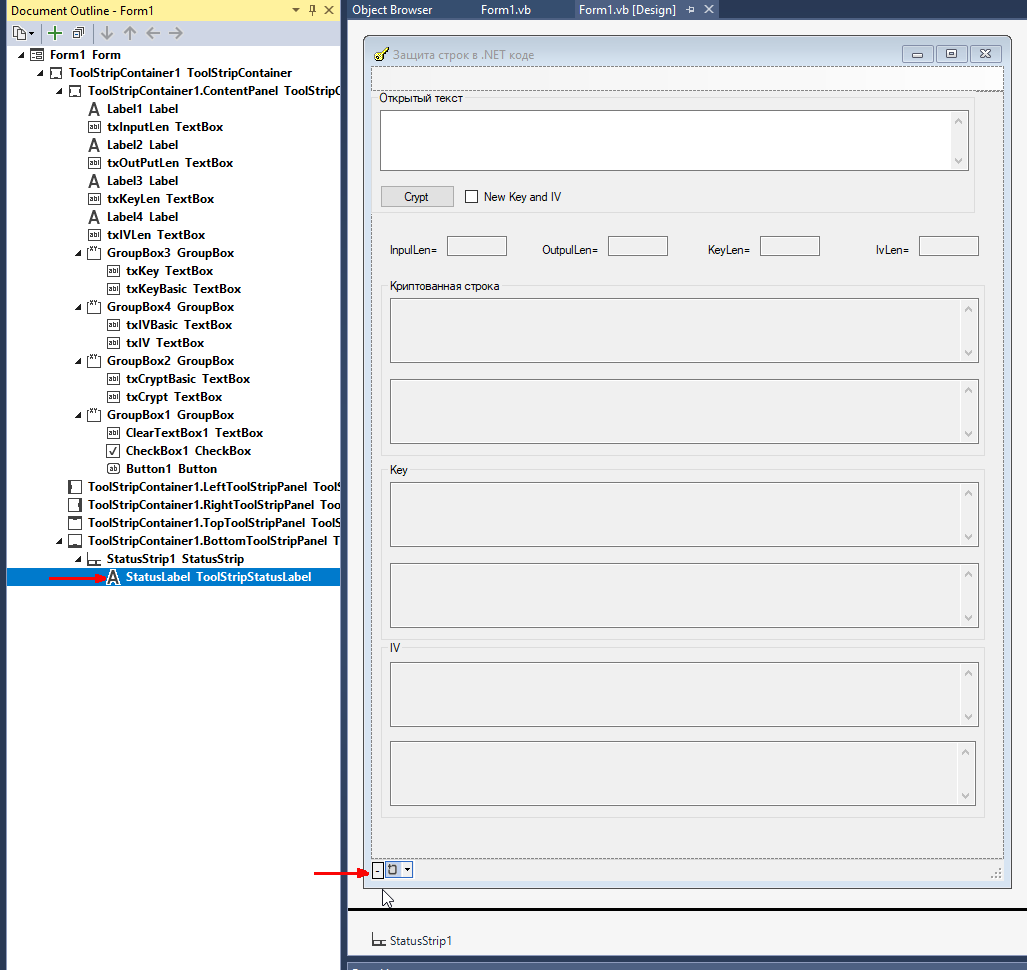This screenshot has width=1027, height=970.
Task: Collapse GroupBox1 node in outline
Action: [78, 415]
